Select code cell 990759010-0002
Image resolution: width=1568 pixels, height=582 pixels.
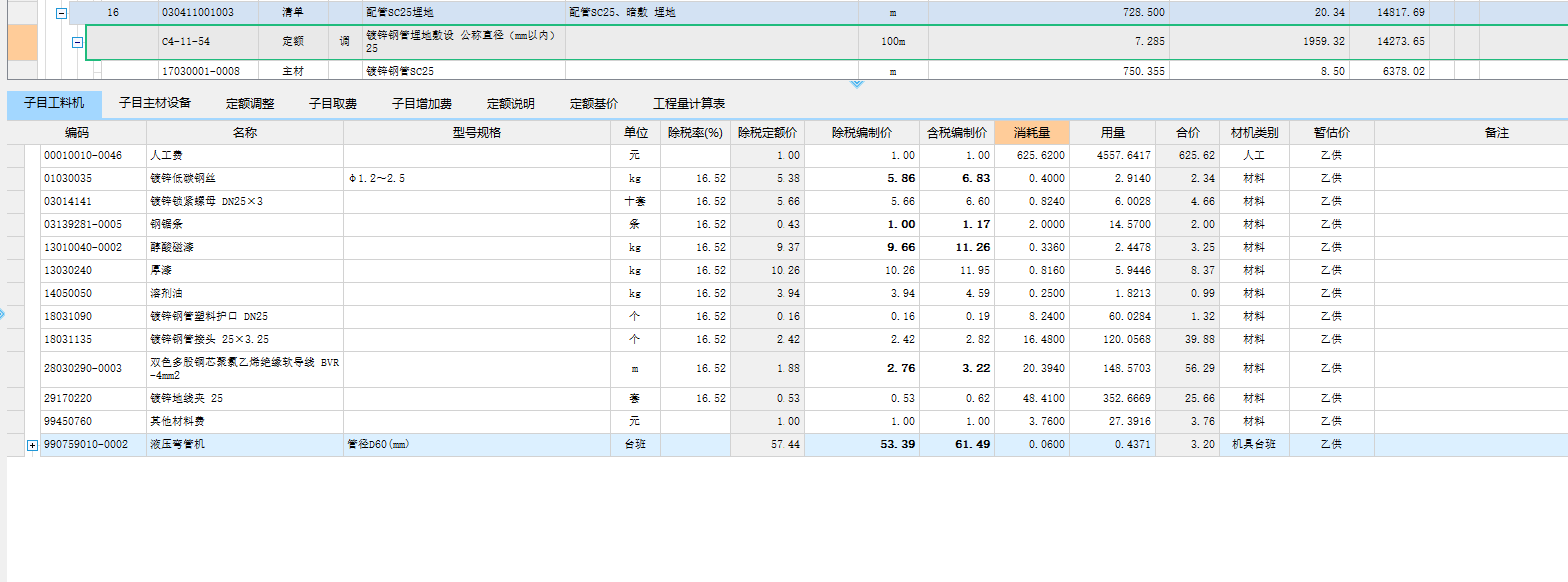93,444
